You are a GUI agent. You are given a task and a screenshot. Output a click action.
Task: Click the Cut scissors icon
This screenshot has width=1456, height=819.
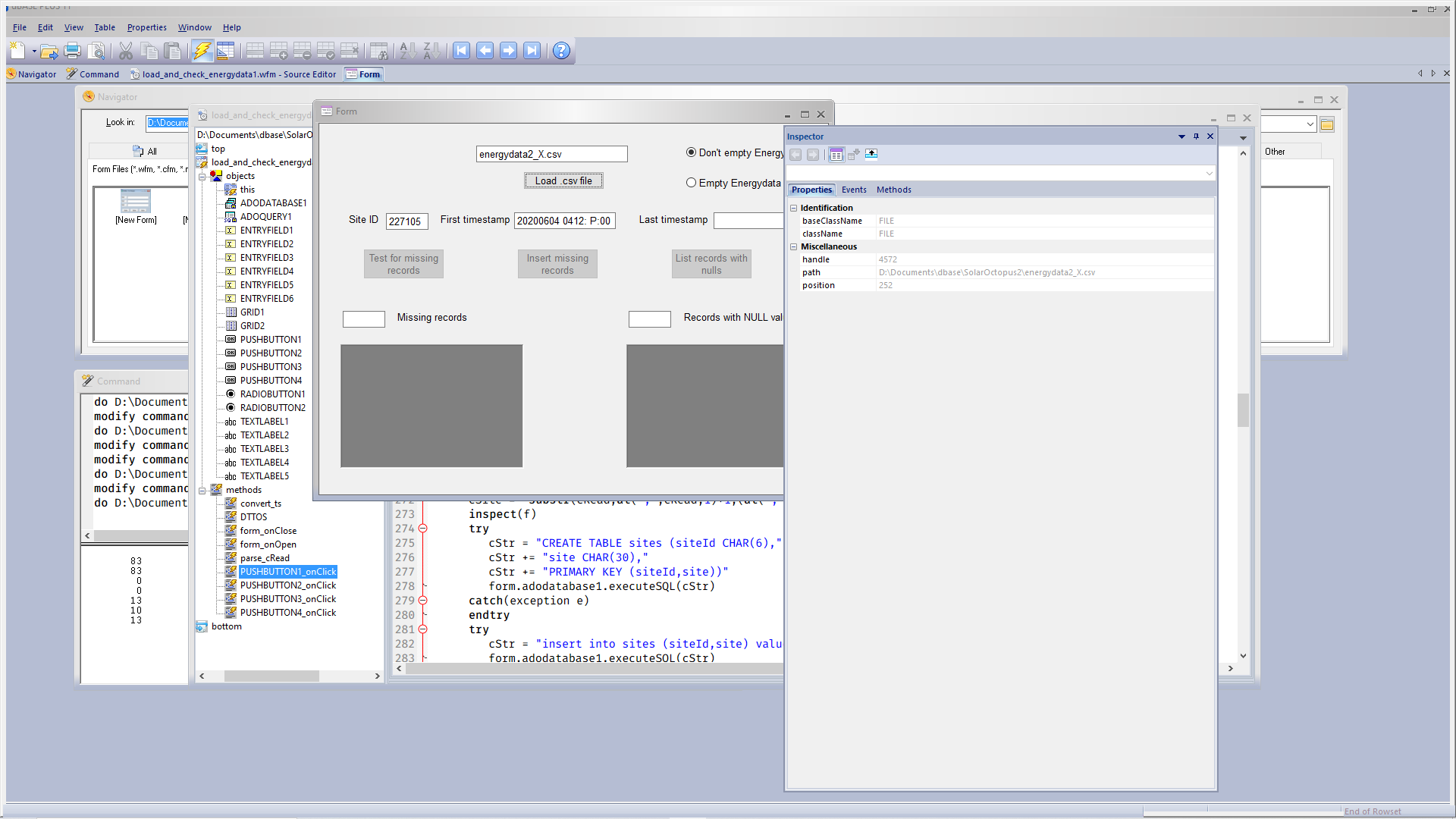tap(126, 51)
